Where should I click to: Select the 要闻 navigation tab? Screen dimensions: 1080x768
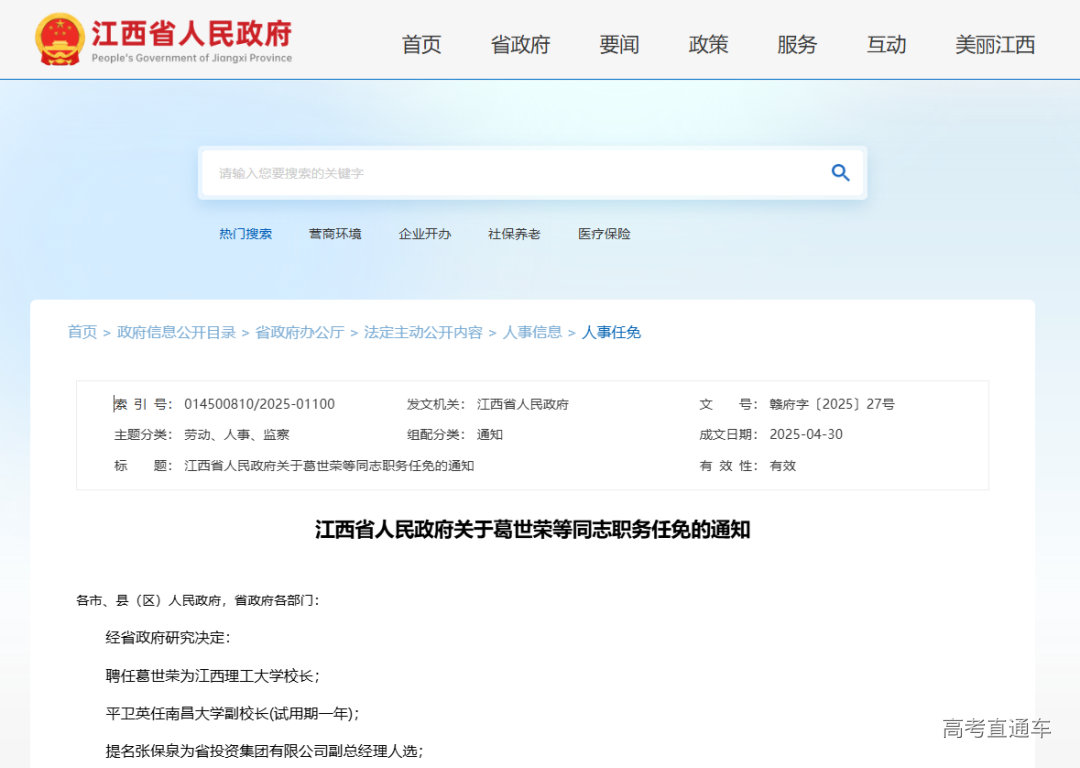(x=620, y=45)
